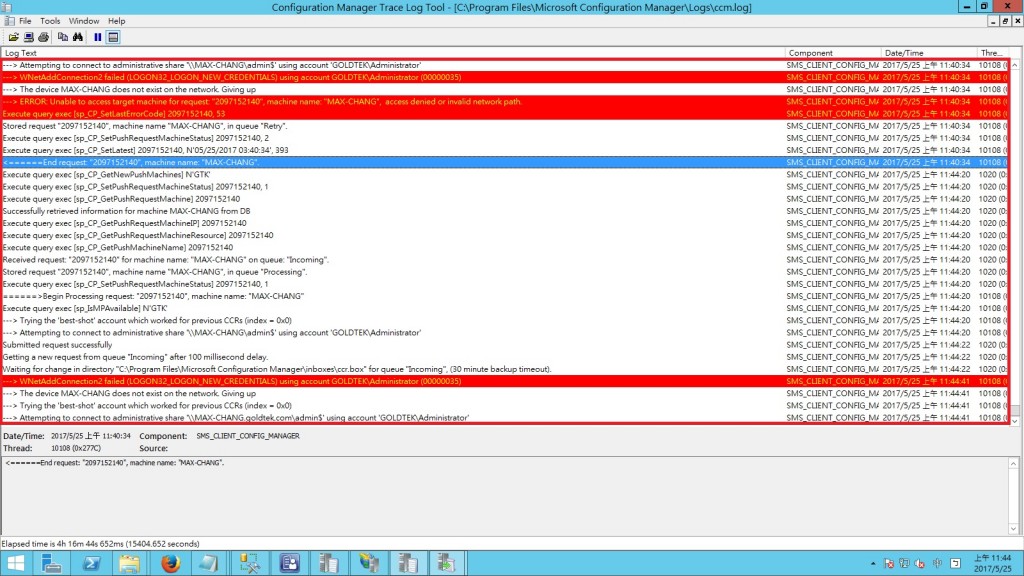This screenshot has height=576, width=1024.
Task: Click scroll-down arrow in details text pane
Action: [1013, 528]
